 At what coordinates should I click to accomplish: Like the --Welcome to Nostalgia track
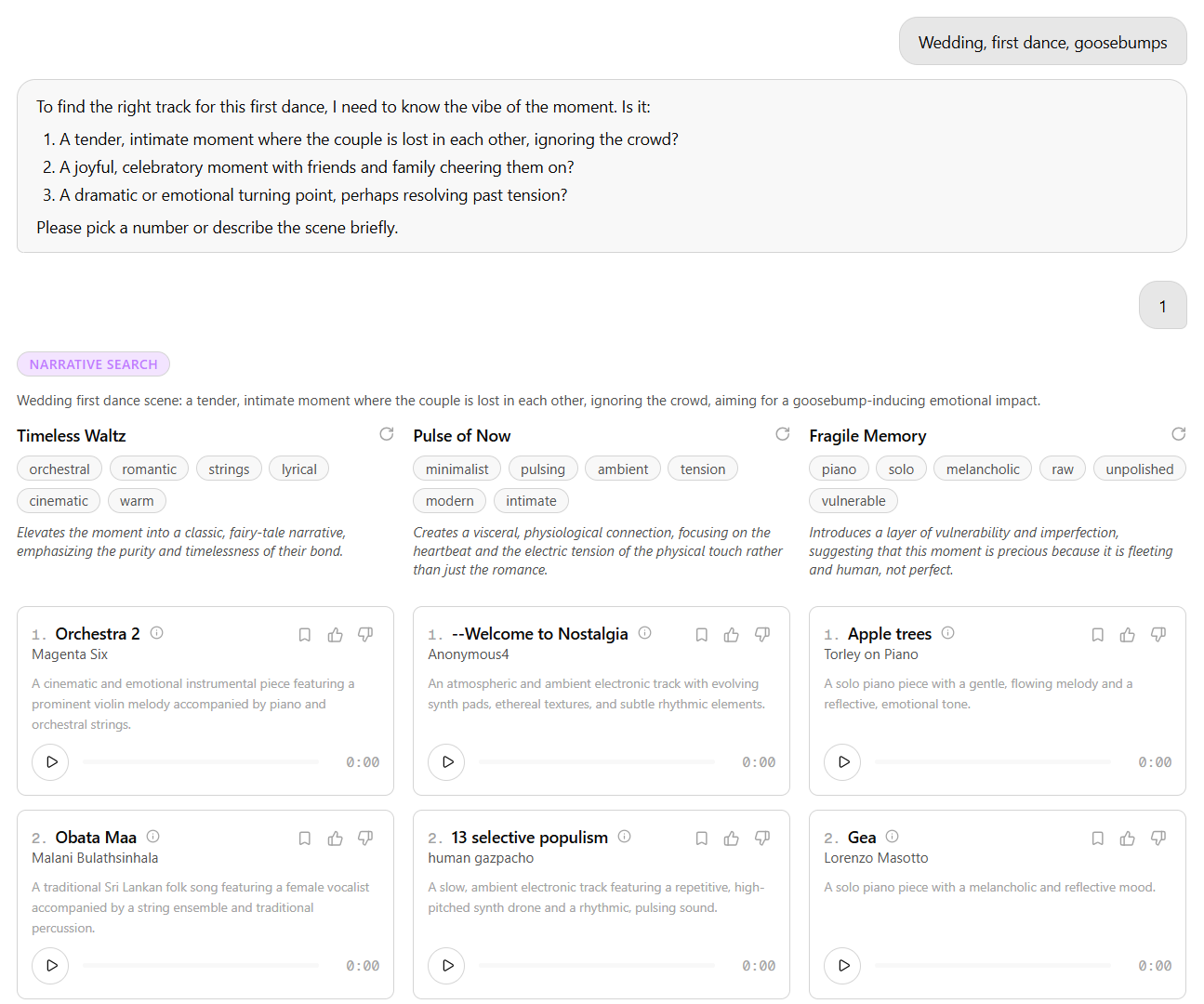coord(732,635)
